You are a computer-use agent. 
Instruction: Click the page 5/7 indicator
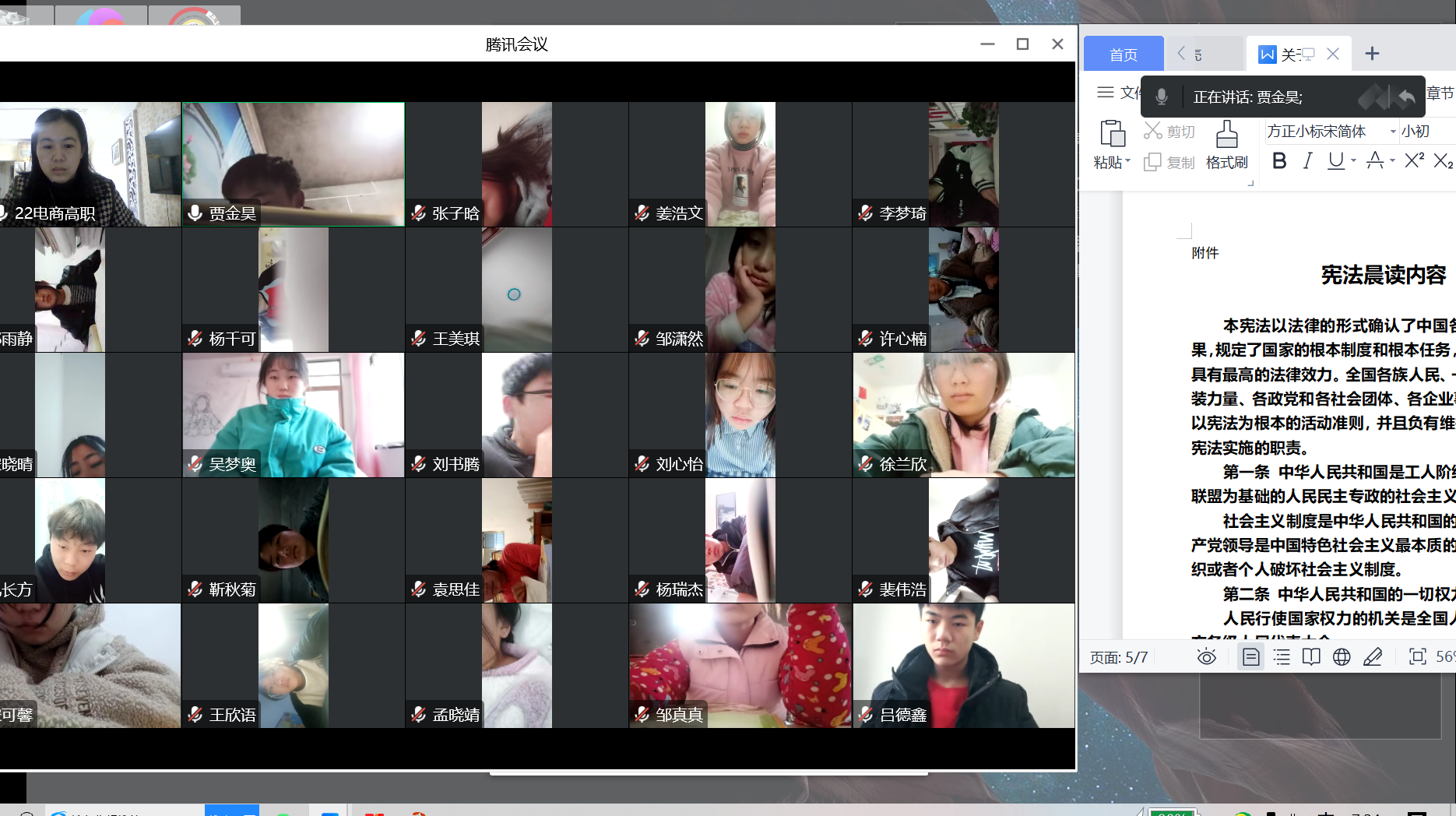1118,658
